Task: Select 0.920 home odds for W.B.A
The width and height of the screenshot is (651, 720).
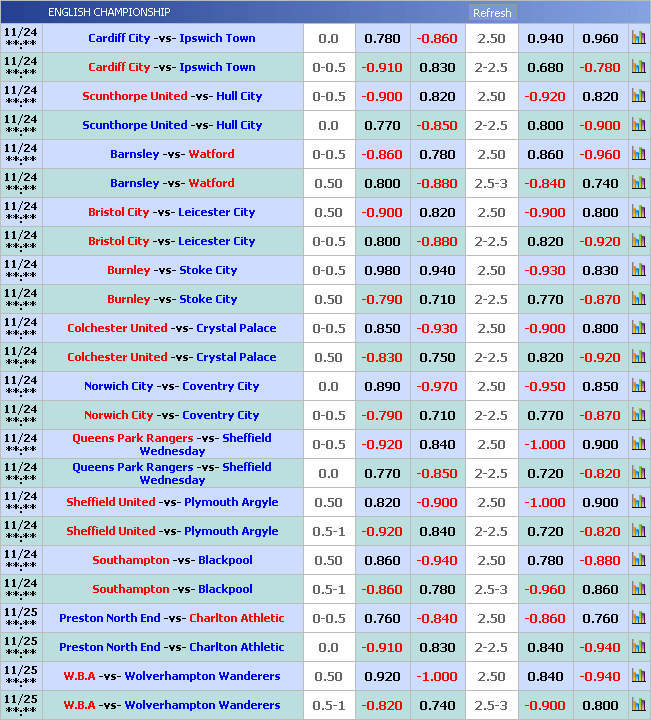Action: tap(382, 677)
